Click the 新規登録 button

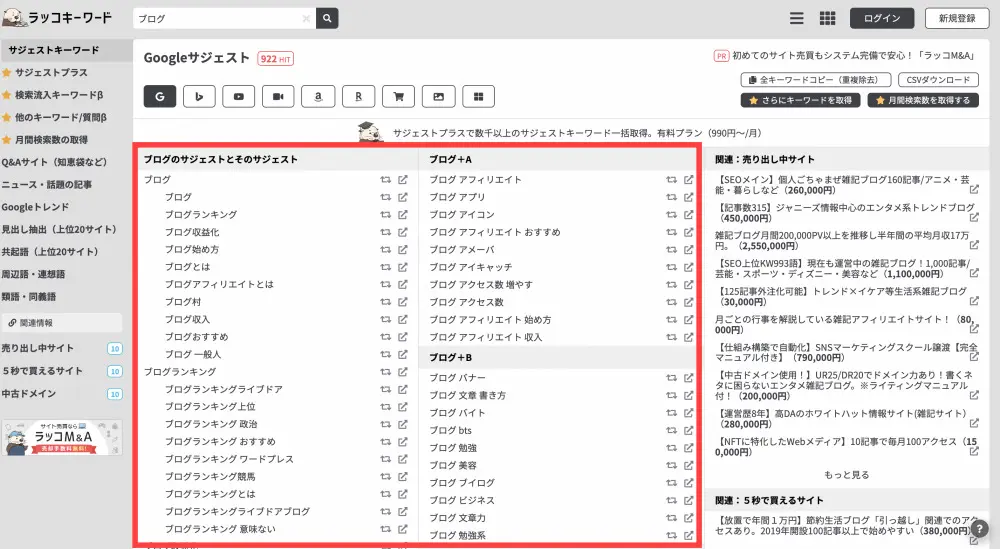pyautogui.click(x=957, y=18)
